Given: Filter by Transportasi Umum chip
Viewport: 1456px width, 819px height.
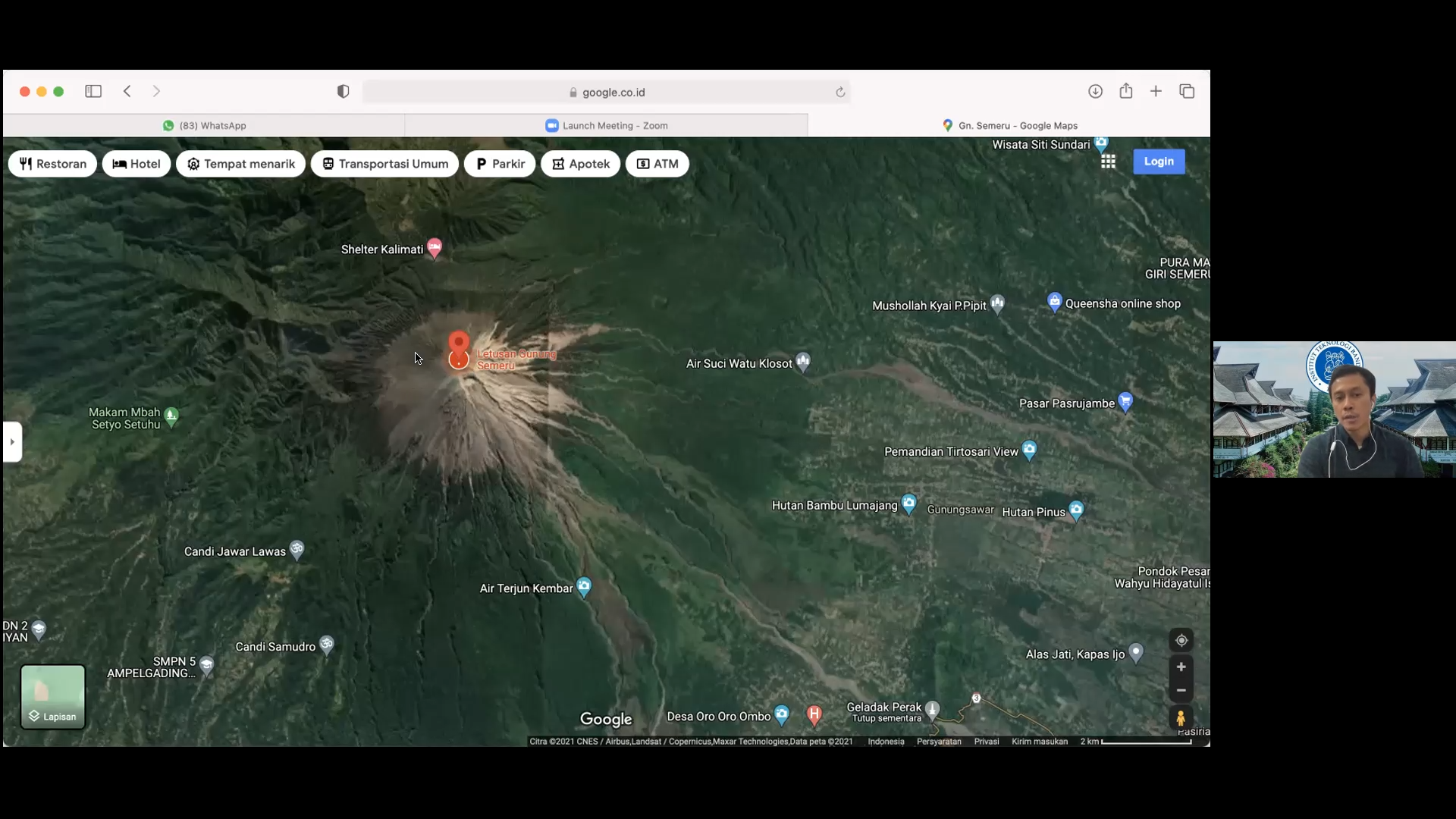Looking at the screenshot, I should (x=385, y=164).
